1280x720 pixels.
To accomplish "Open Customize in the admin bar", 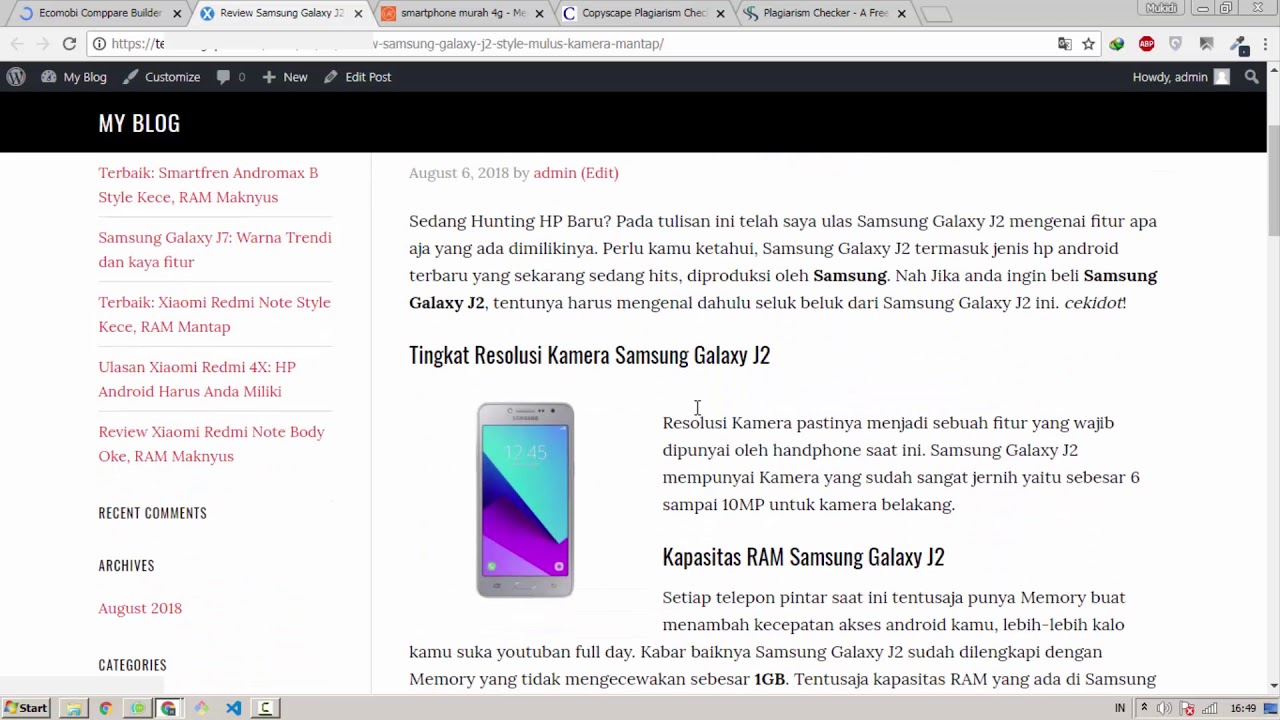I will (x=162, y=77).
